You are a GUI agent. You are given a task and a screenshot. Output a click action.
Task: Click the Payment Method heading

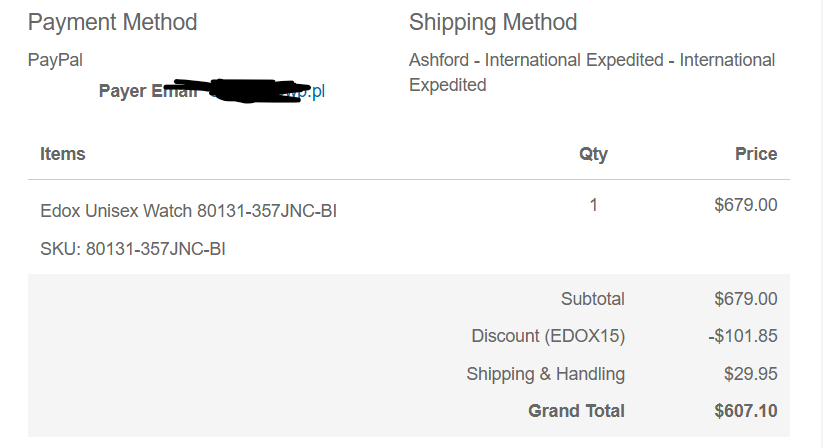(112, 22)
